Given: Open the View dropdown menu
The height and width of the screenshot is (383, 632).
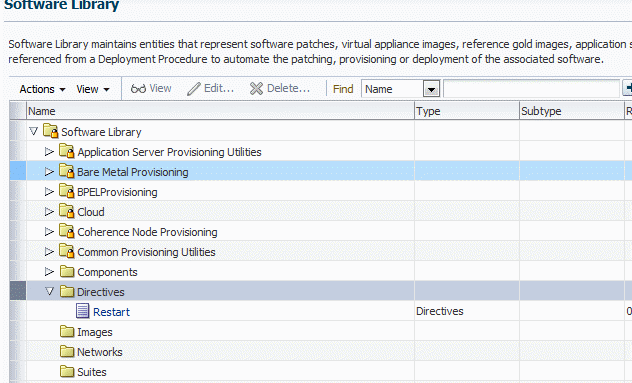Looking at the screenshot, I should coord(93,89).
